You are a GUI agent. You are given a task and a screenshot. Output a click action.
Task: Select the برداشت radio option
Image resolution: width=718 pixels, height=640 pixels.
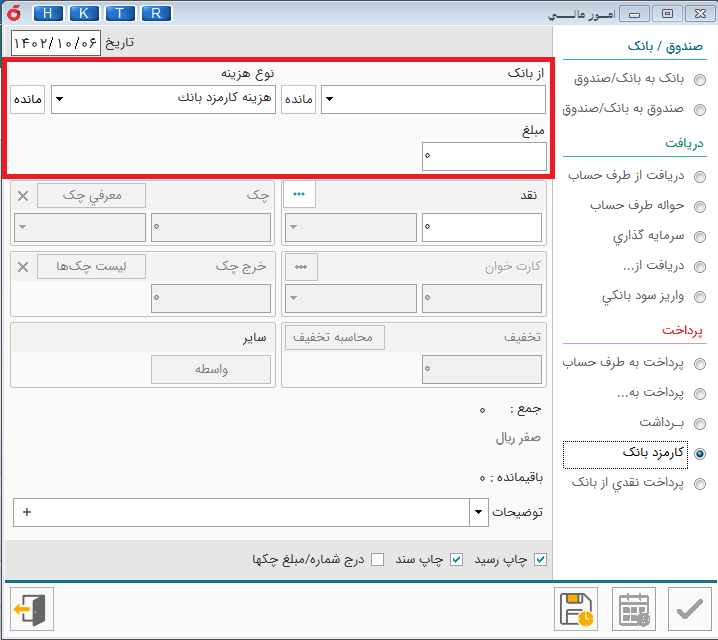701,423
